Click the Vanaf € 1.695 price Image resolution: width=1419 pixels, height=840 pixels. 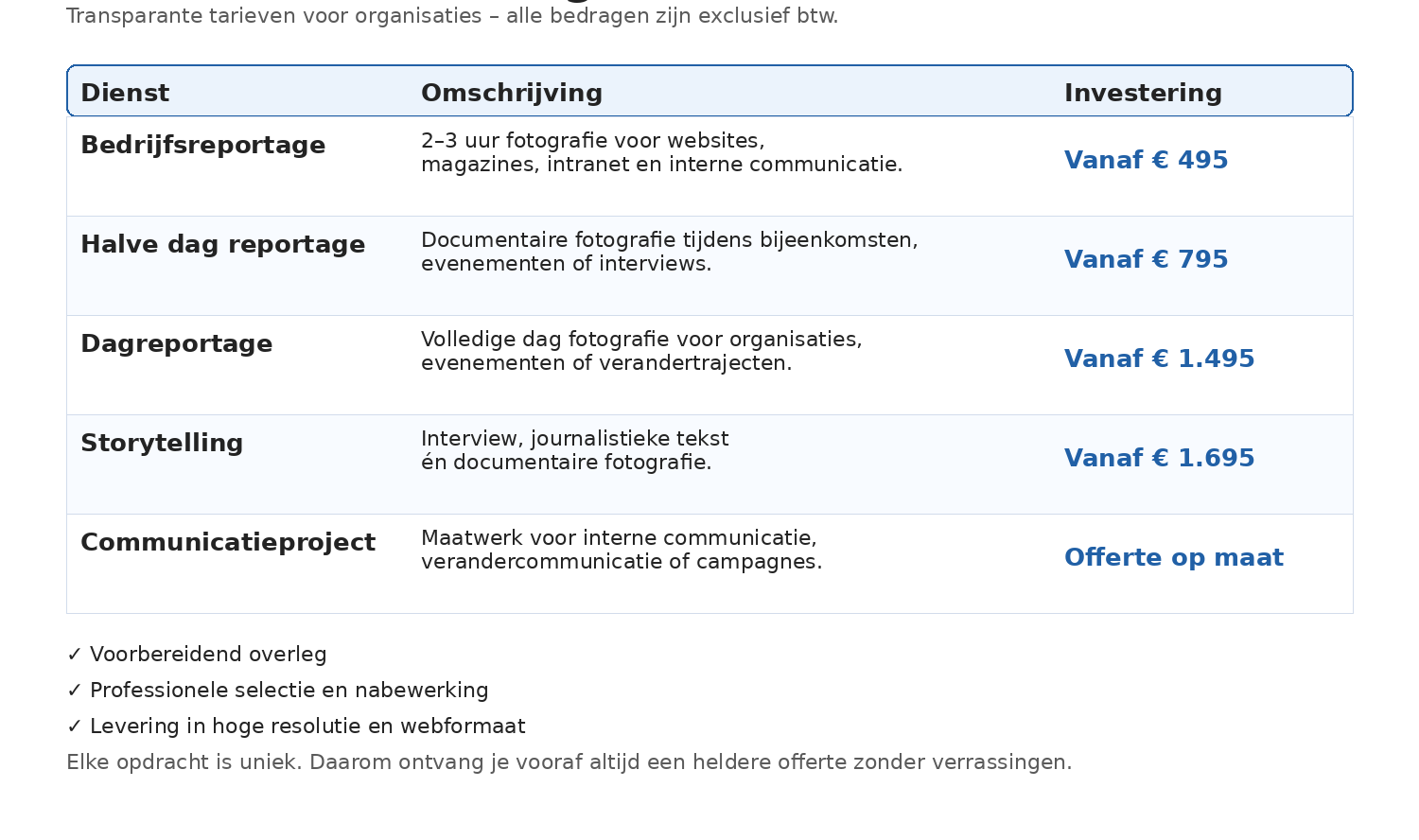pos(1159,458)
